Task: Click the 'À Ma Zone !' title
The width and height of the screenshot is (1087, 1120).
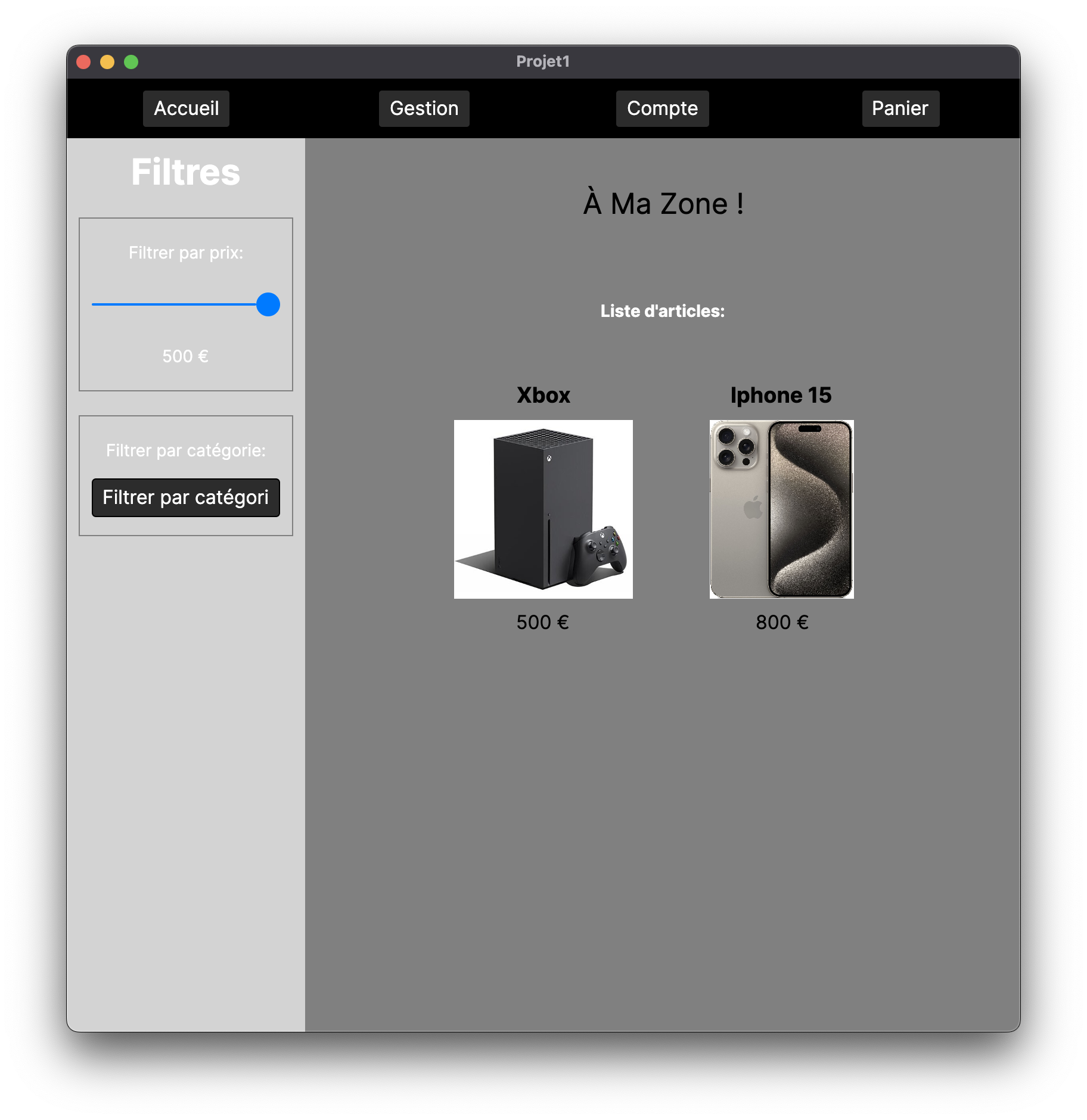Action: coord(663,204)
